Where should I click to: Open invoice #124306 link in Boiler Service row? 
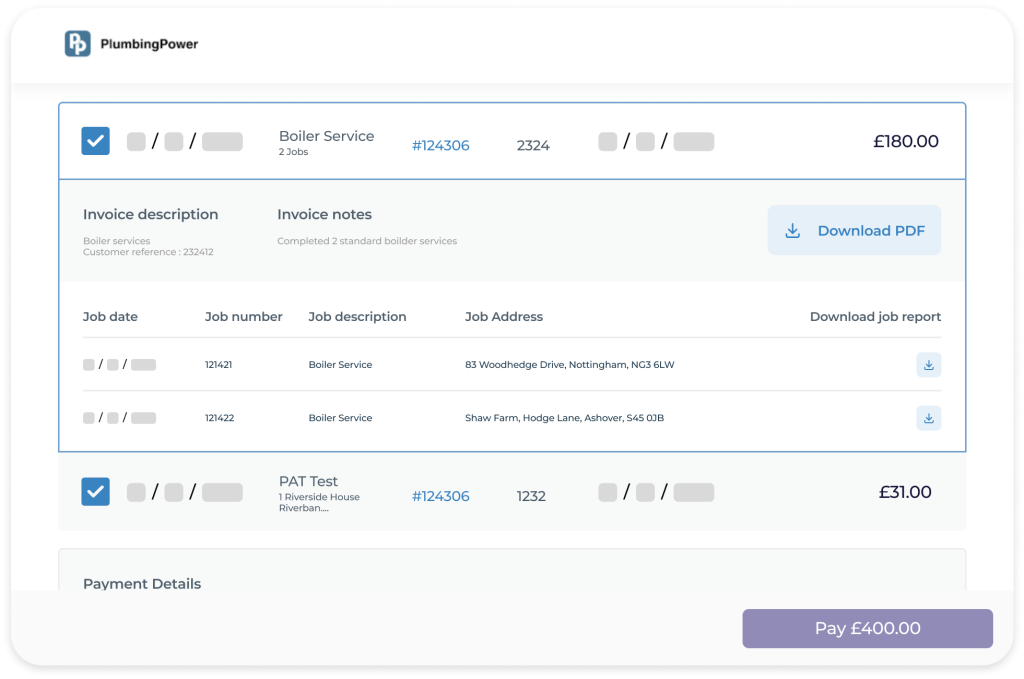point(440,146)
